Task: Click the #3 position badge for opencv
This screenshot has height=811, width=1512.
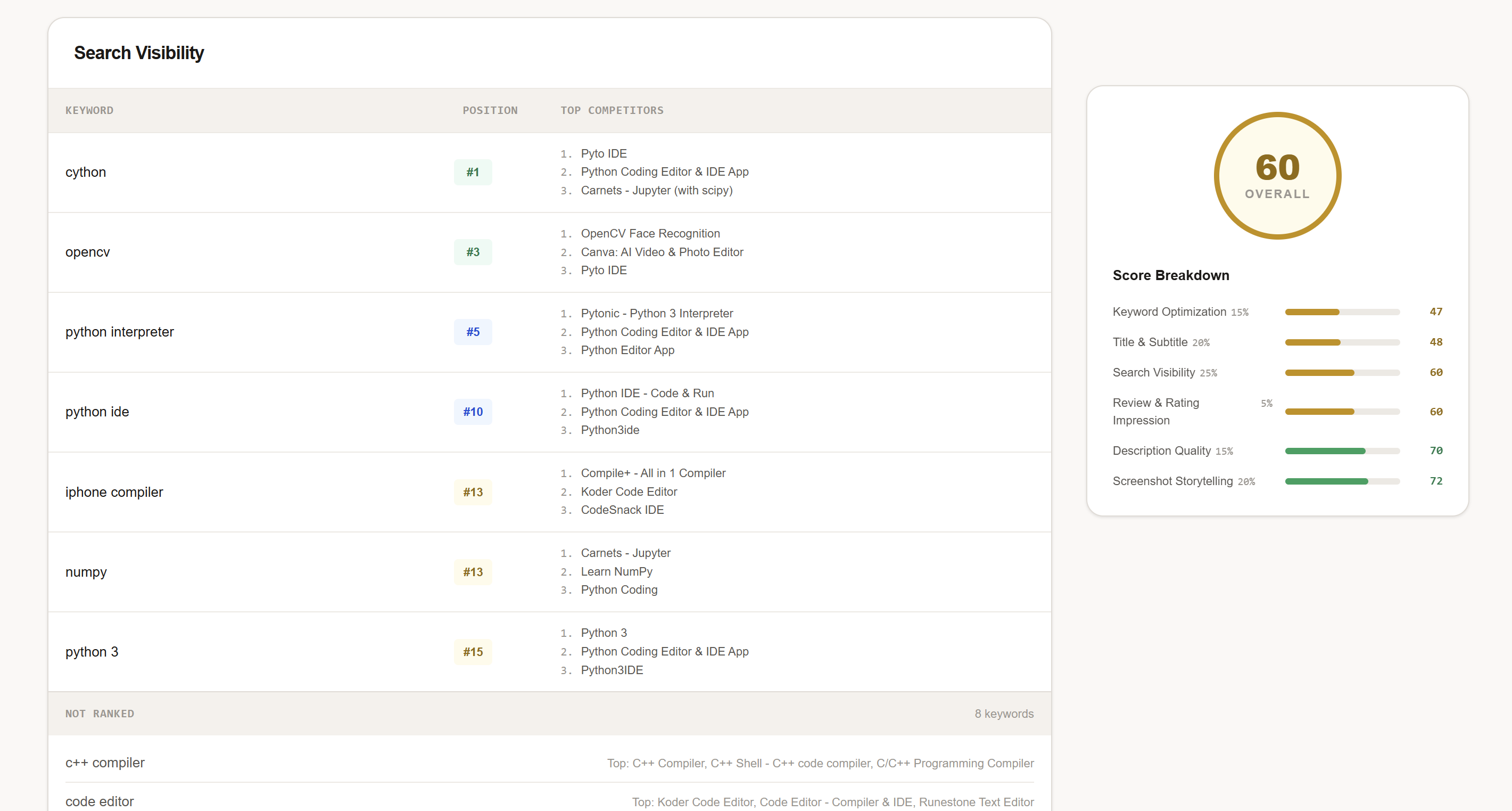Action: click(473, 252)
